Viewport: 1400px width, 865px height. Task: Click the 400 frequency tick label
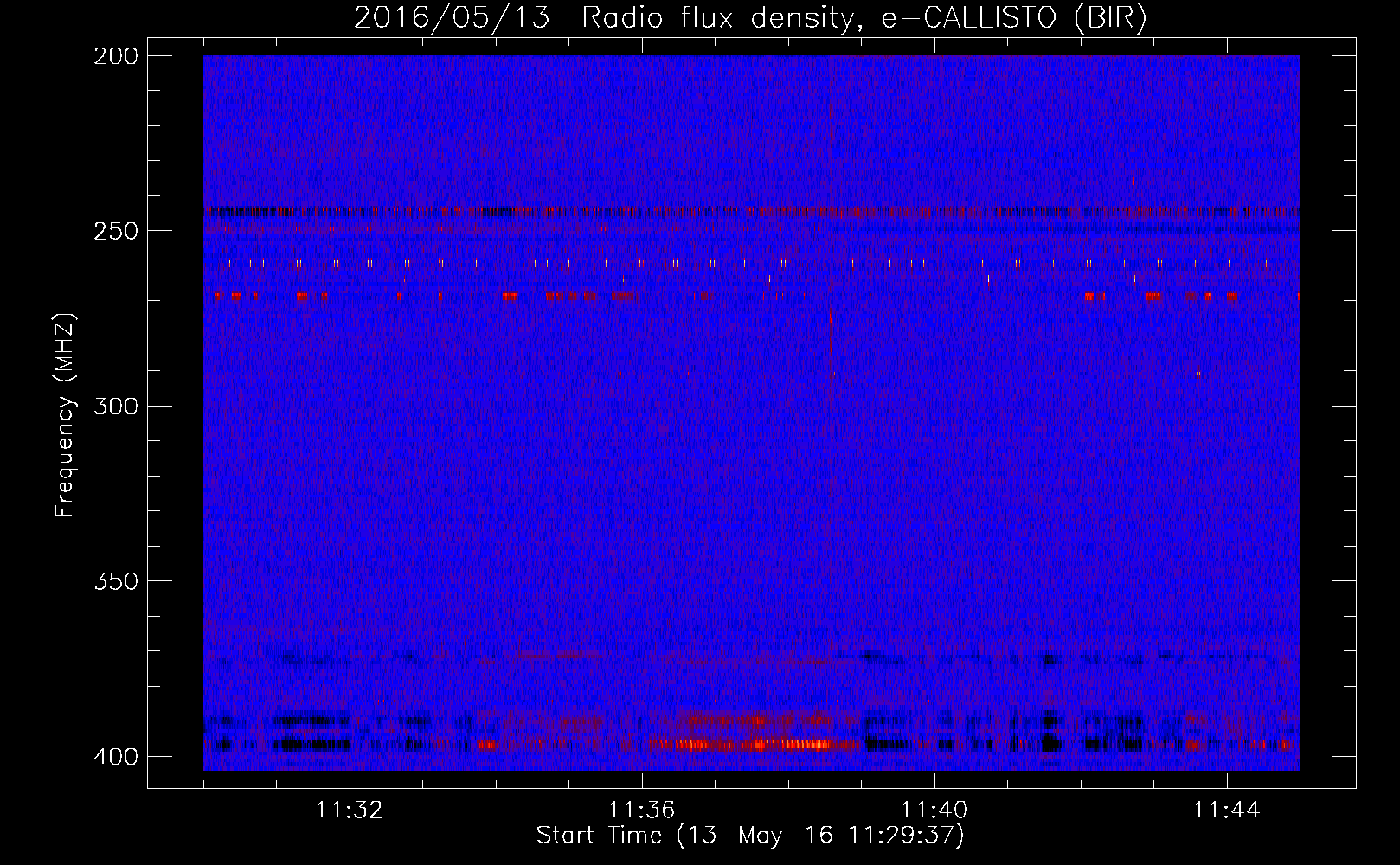click(x=115, y=756)
